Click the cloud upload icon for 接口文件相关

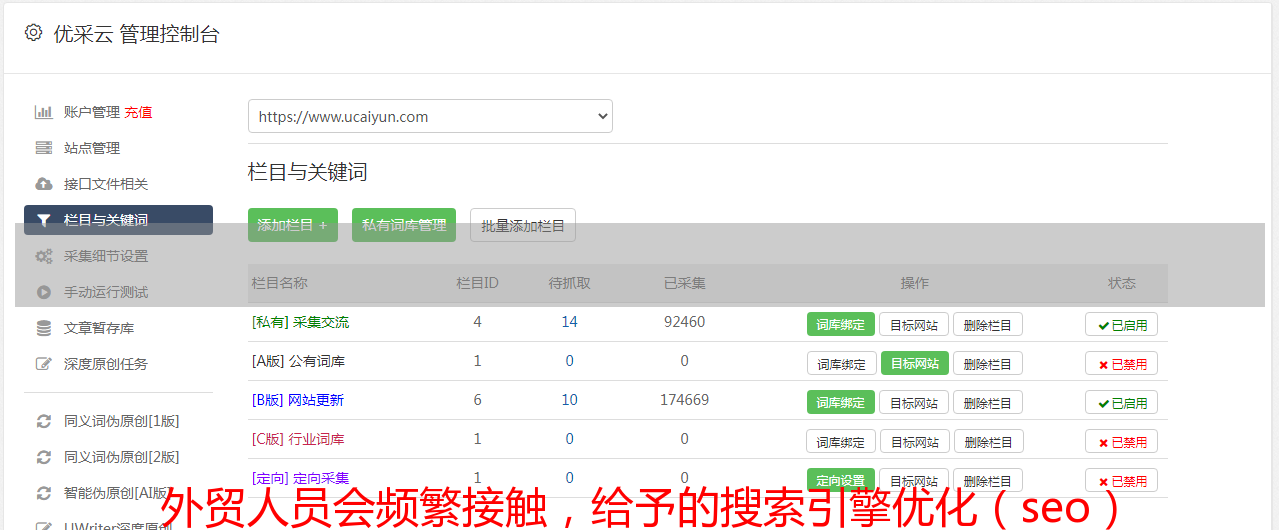(x=43, y=184)
